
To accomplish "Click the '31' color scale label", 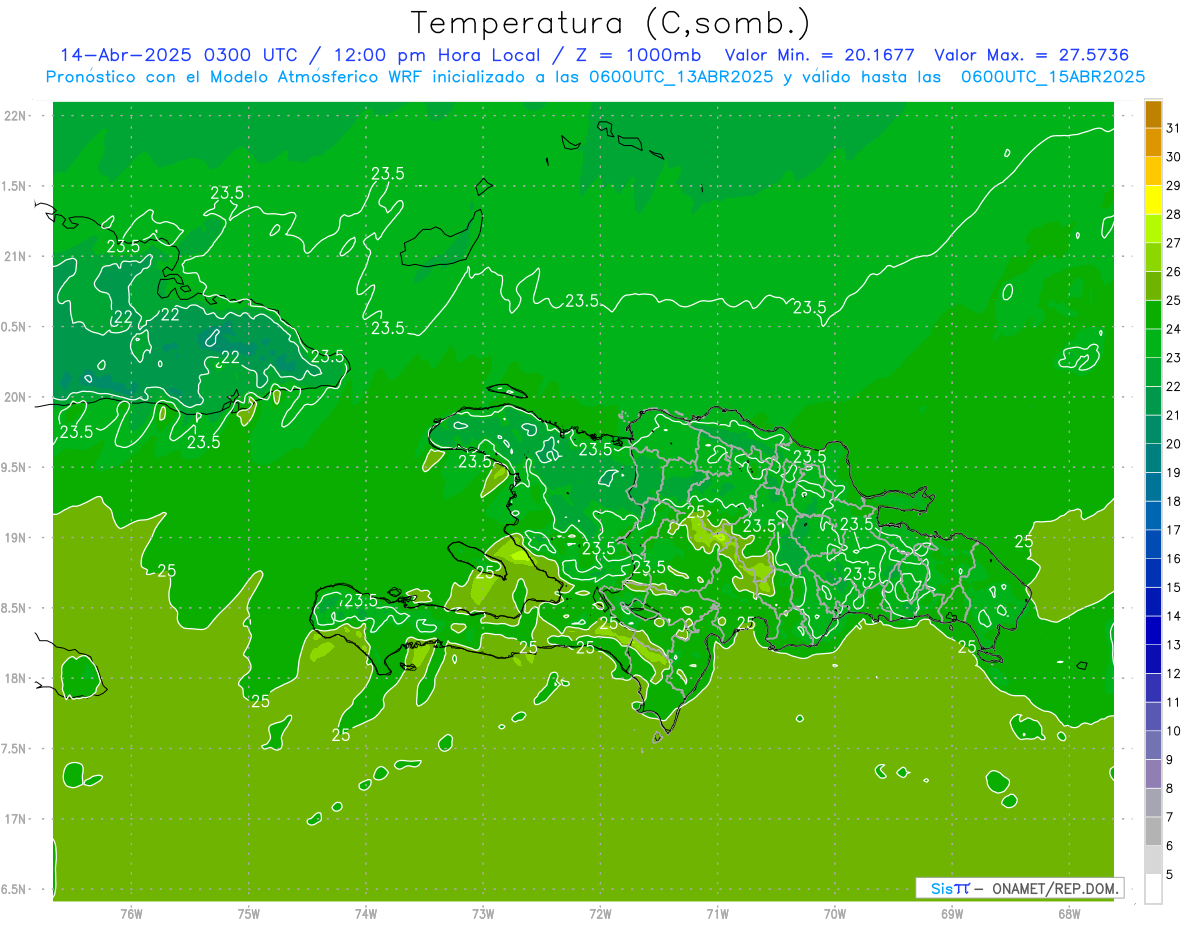I will [x=1174, y=127].
